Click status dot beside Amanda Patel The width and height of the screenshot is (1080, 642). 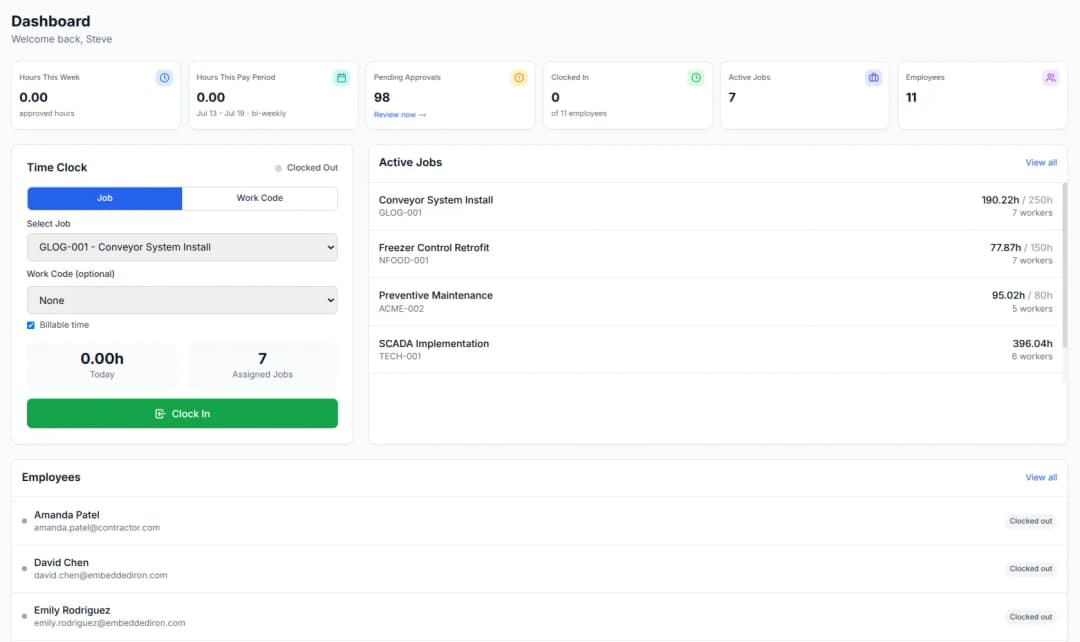click(x=24, y=521)
